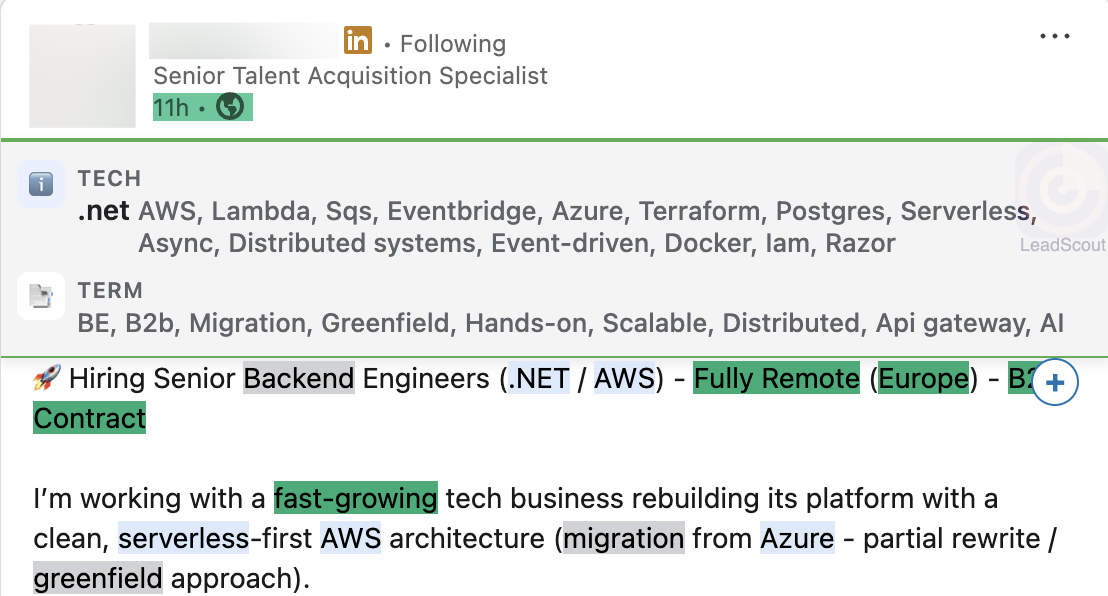
Task: Click the "B2B Contract" highlighted text
Action: coord(89,418)
